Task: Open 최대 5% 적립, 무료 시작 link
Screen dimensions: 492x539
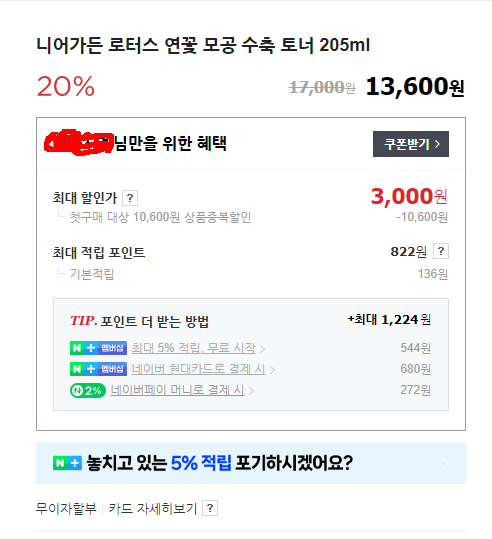Action: point(194,348)
